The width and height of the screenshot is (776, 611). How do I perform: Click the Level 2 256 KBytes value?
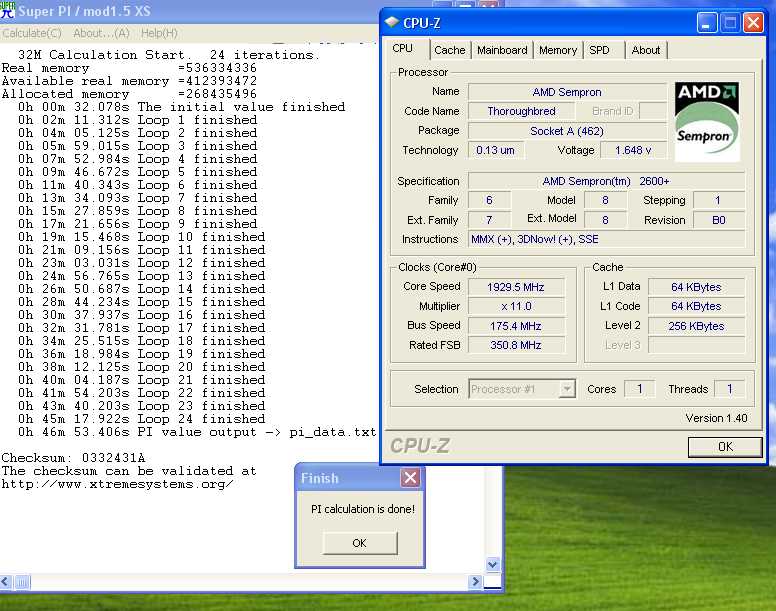click(696, 326)
